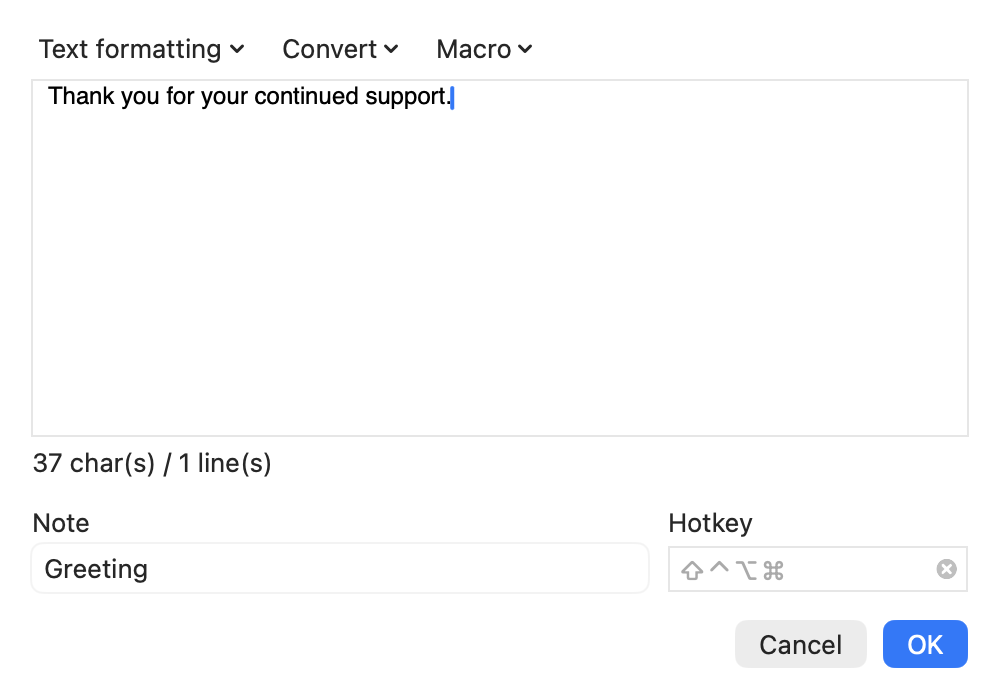Click the "37 char(s) / 1 line(s)" counter label
The width and height of the screenshot is (1000, 700).
coord(152,463)
